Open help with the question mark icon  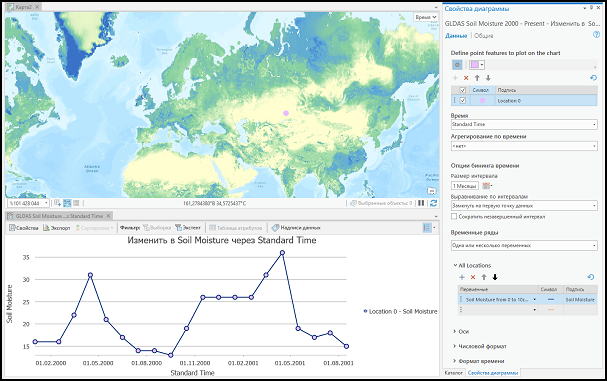596,35
